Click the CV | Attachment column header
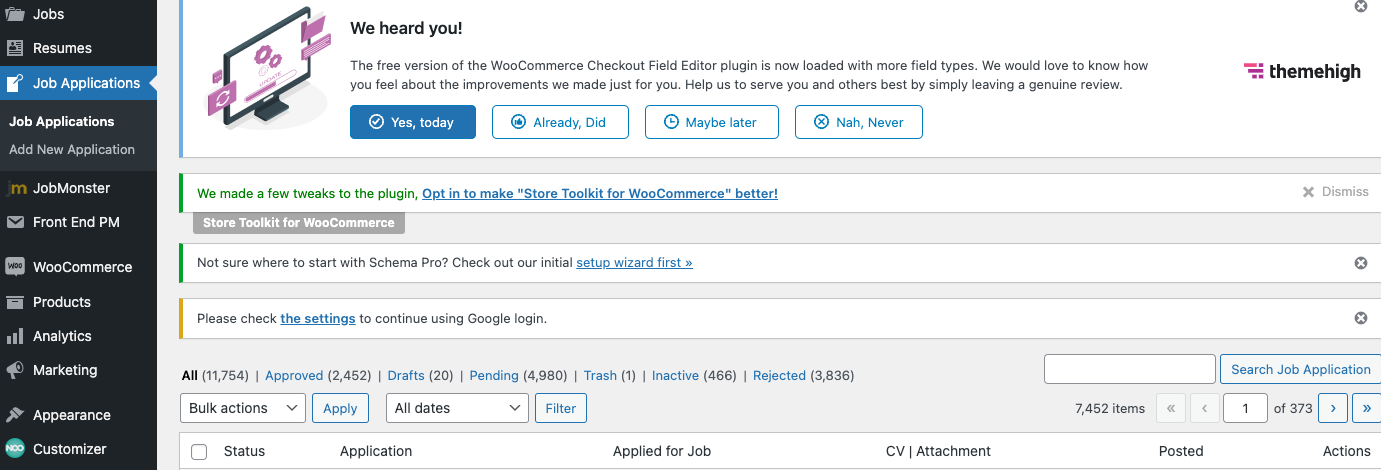Viewport: 1381px width, 470px height. point(938,451)
